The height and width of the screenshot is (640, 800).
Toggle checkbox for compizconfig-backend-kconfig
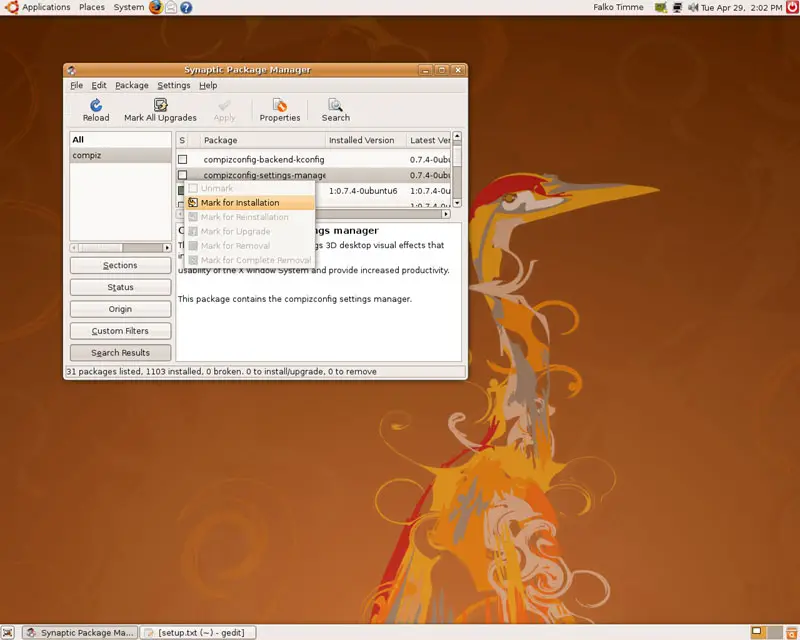pos(183,160)
